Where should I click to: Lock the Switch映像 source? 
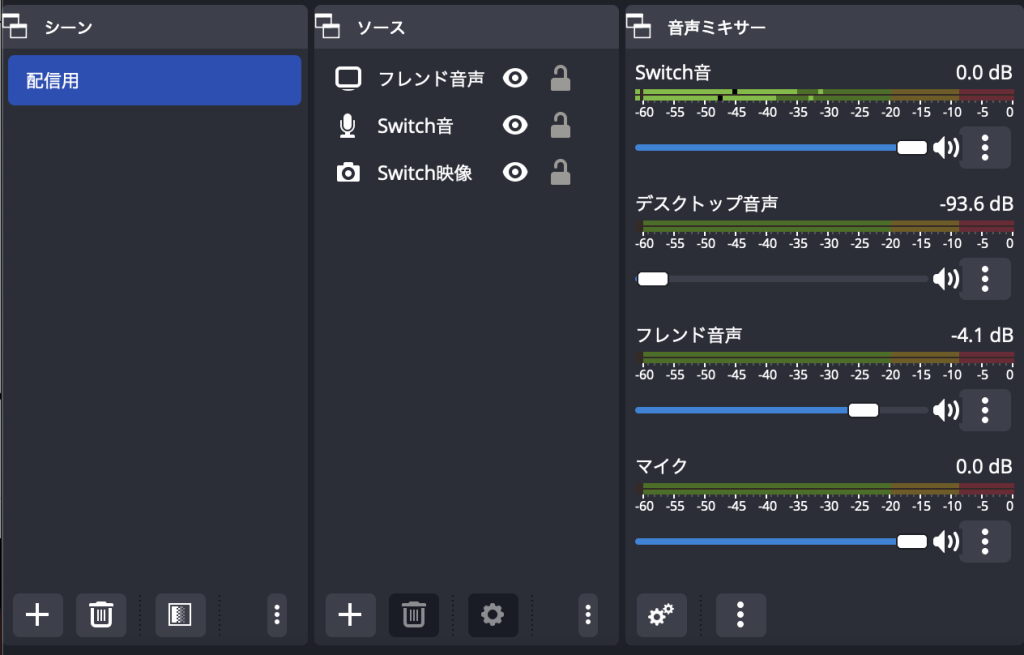coord(560,172)
